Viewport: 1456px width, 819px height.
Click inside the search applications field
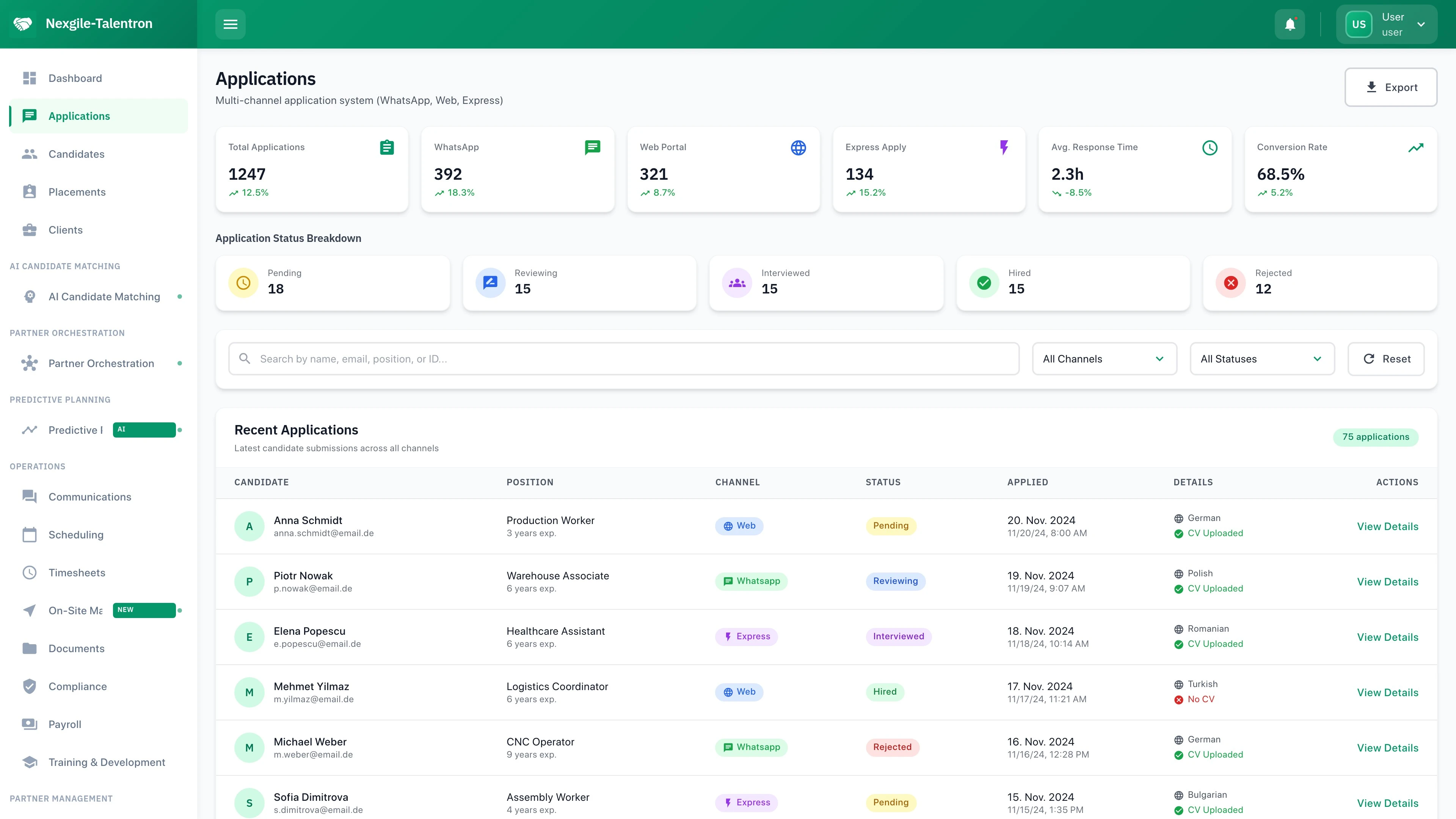click(622, 358)
